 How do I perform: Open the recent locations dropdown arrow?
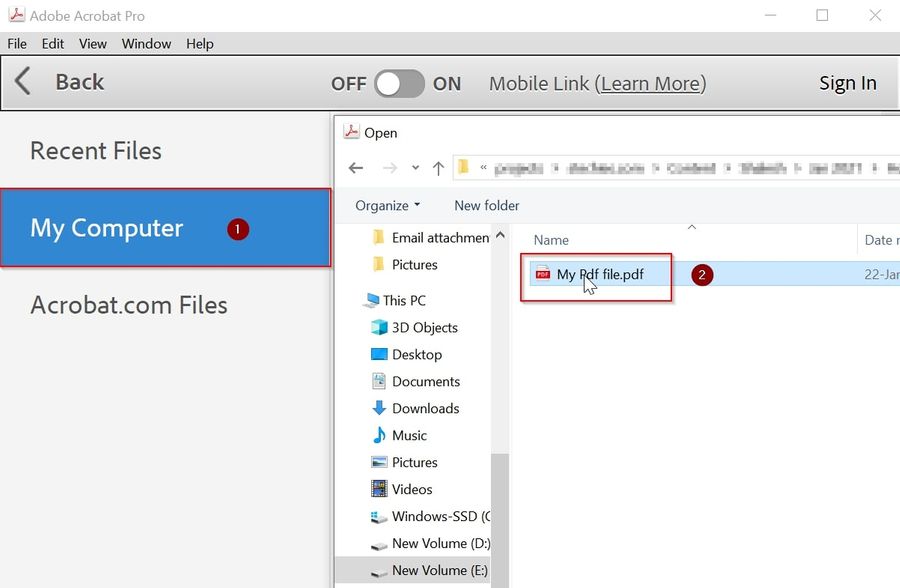(x=415, y=168)
